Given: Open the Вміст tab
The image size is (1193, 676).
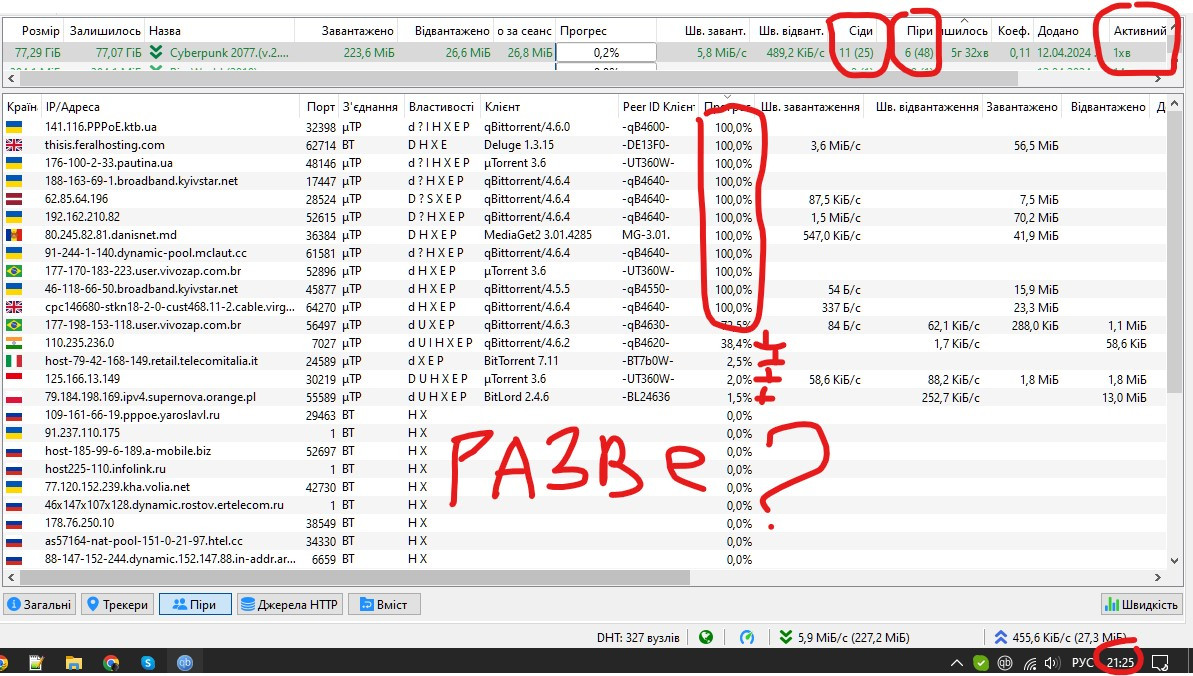Looking at the screenshot, I should point(384,604).
